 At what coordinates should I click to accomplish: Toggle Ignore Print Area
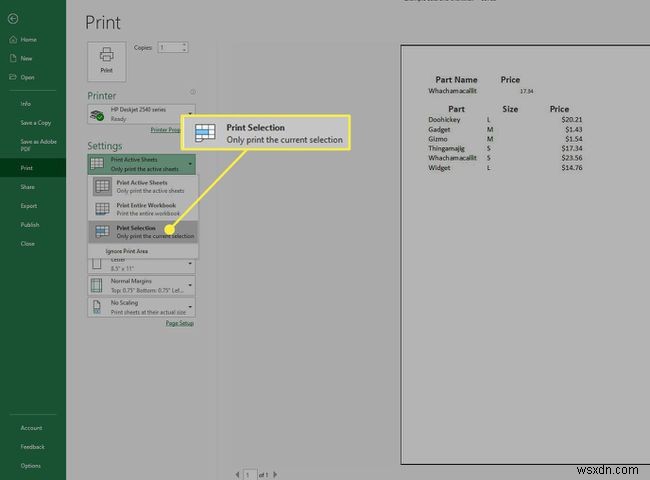click(x=126, y=251)
